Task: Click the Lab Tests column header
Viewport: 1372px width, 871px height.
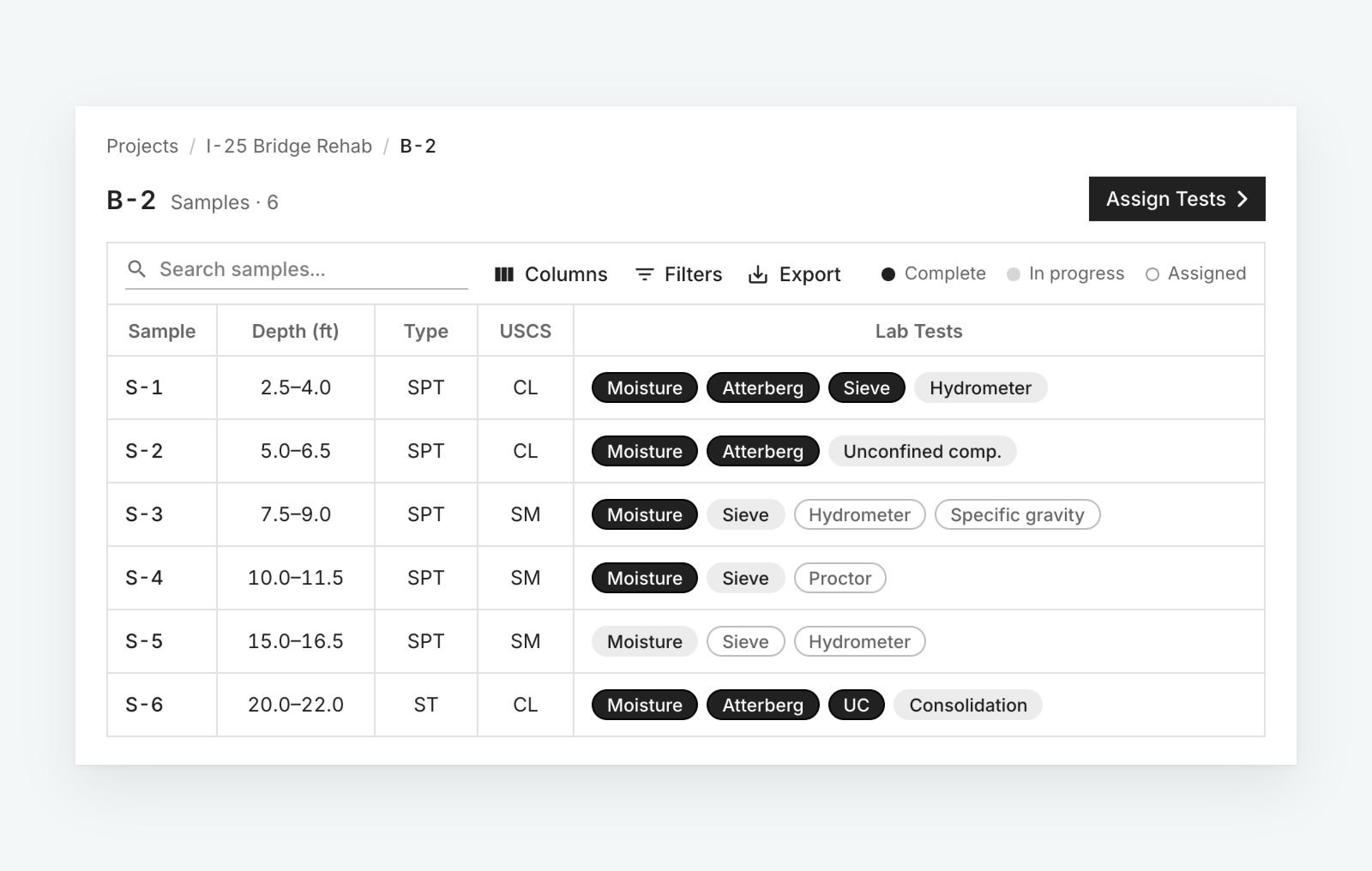Action: point(919,331)
